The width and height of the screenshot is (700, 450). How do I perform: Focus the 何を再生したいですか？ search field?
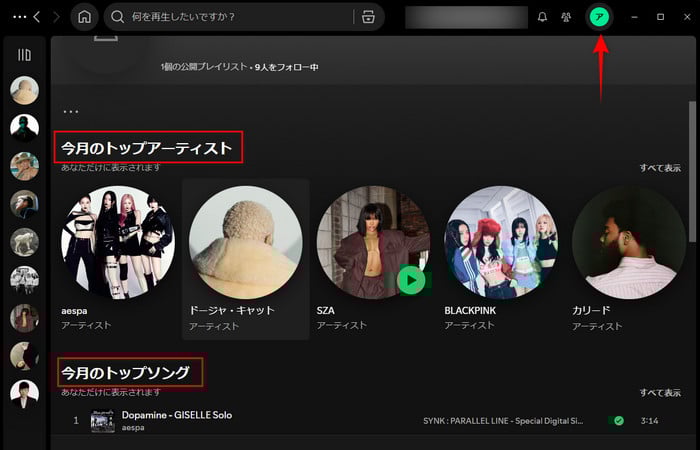[x=244, y=17]
